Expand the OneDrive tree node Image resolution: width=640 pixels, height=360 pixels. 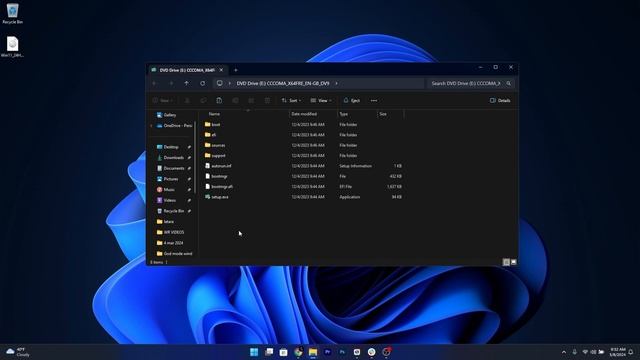(151, 126)
